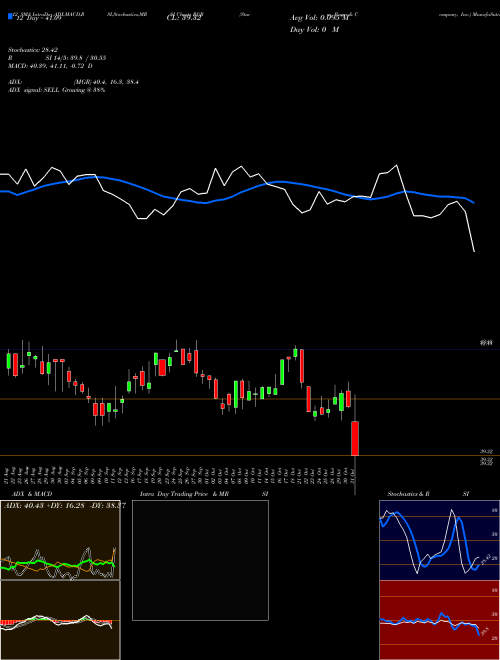This screenshot has width=500, height=660.
Task: Click the 'ADX & MACD' panel title
Action: tap(32, 494)
